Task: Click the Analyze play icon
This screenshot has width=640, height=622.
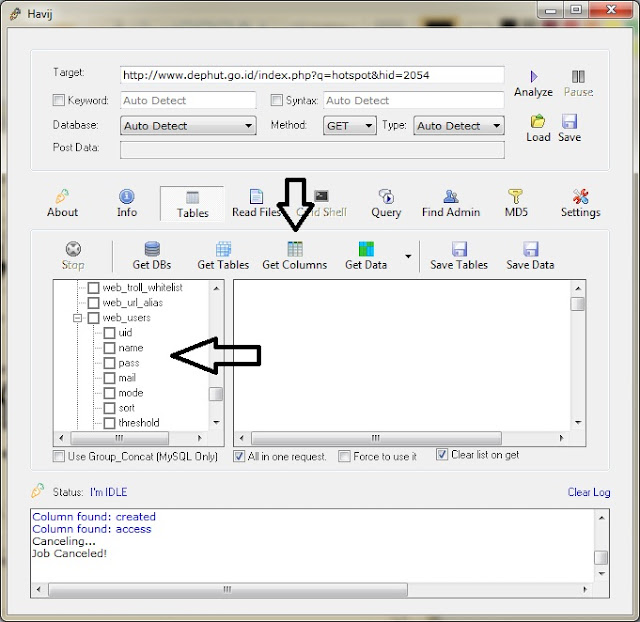Action: tap(533, 76)
